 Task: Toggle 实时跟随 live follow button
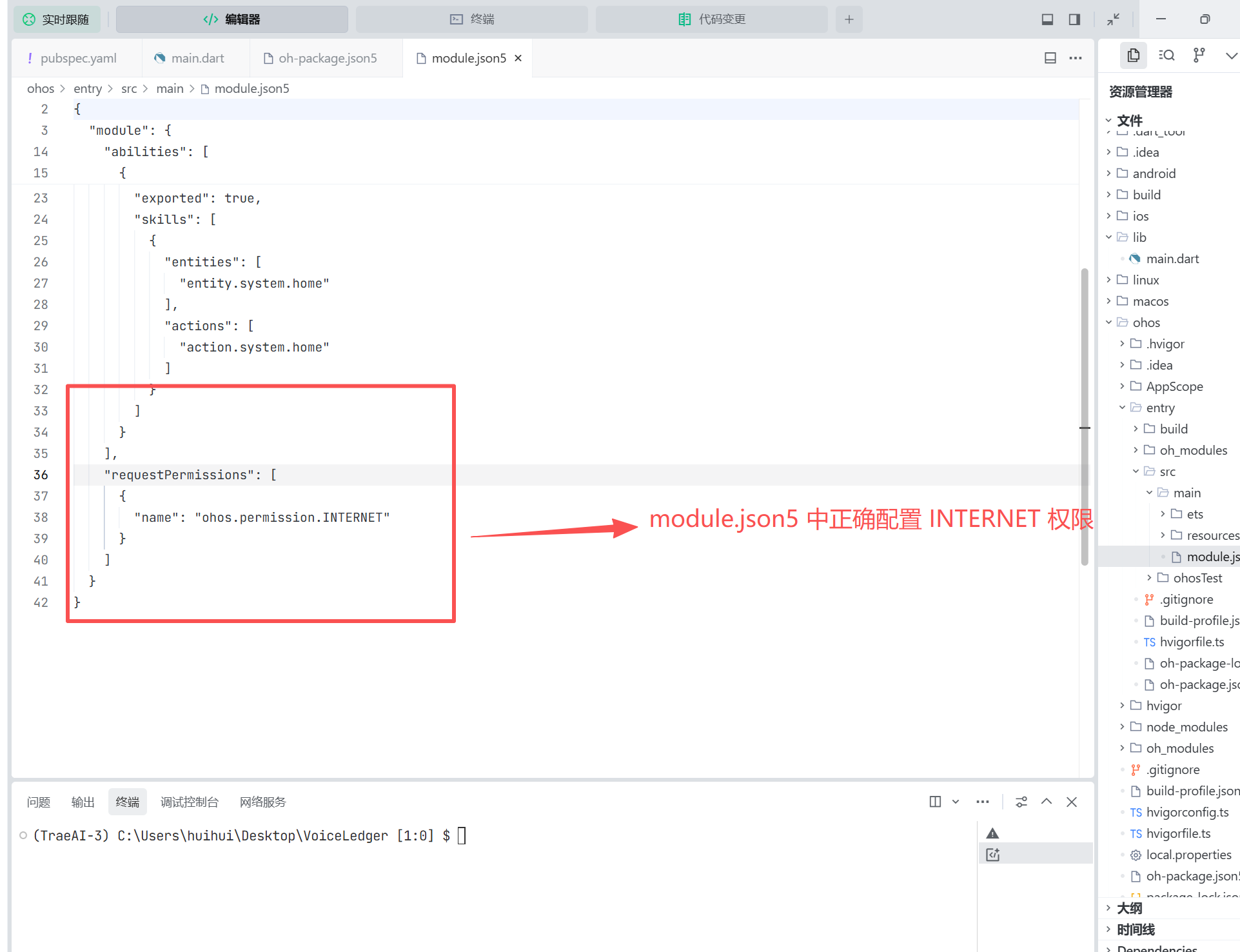(x=57, y=19)
